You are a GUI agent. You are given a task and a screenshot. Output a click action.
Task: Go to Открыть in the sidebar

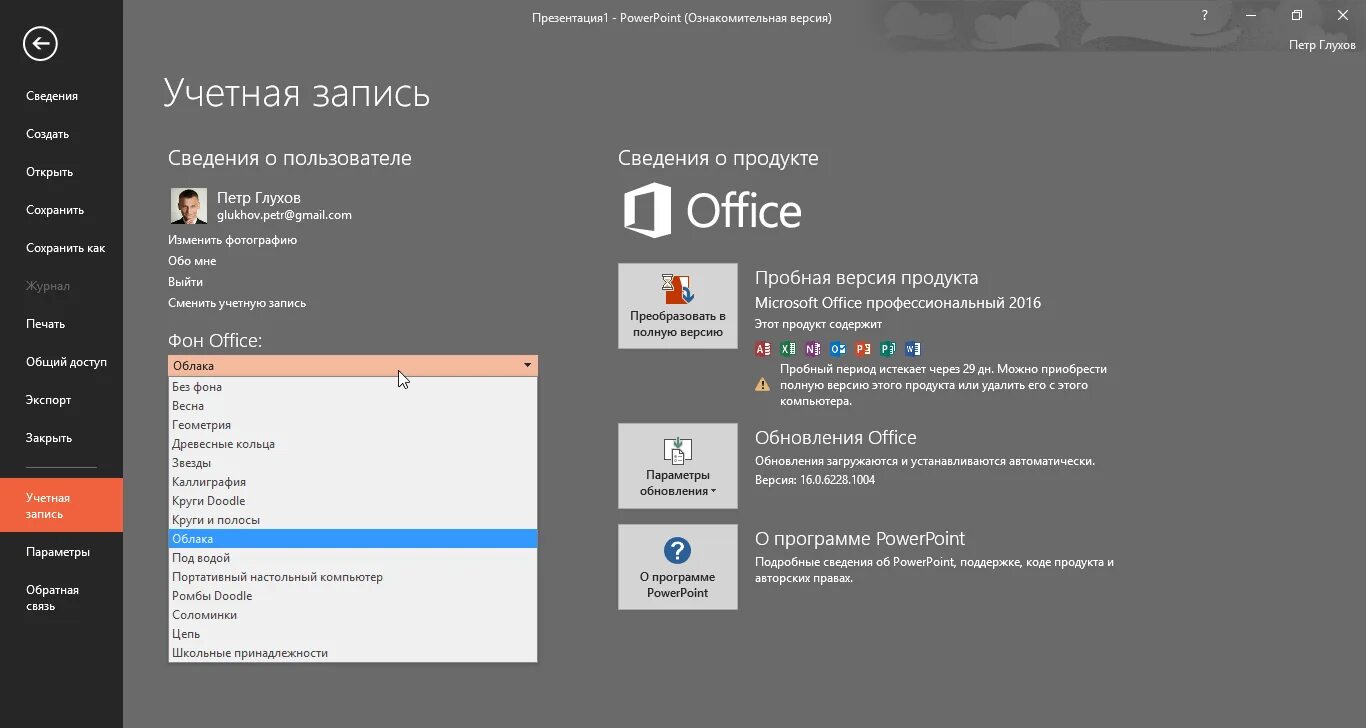[x=61, y=172]
